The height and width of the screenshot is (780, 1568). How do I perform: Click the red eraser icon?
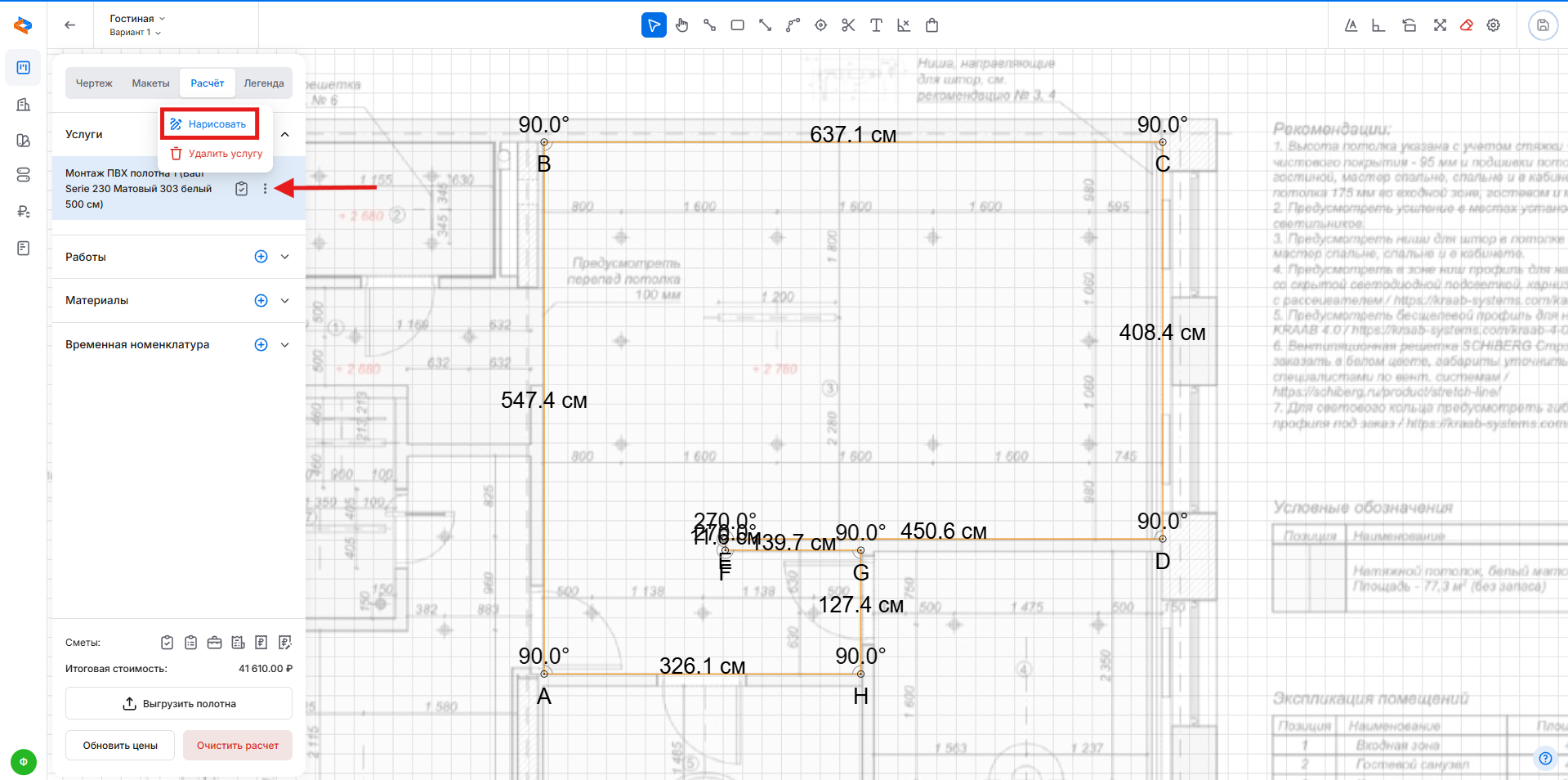pos(1467,25)
